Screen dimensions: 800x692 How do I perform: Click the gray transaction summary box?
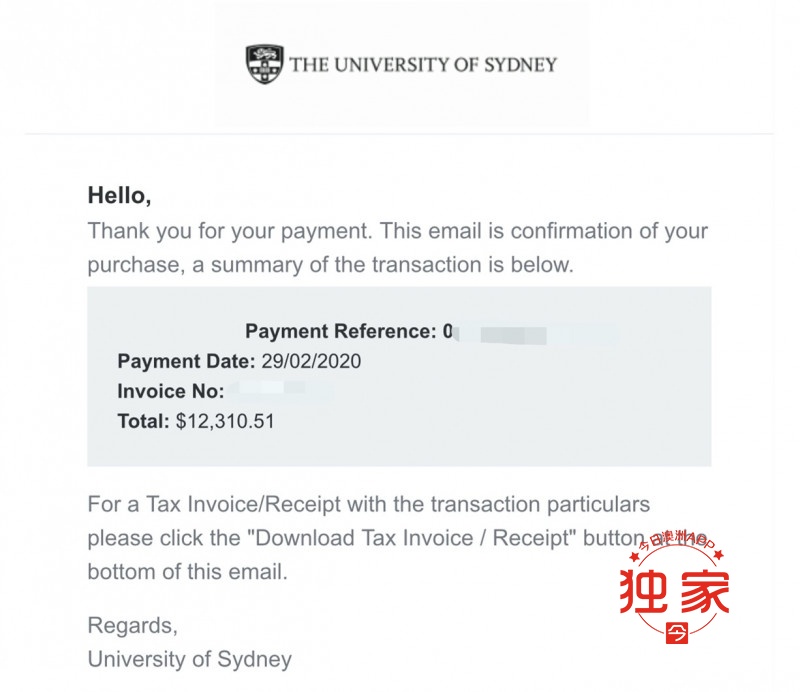pos(399,377)
